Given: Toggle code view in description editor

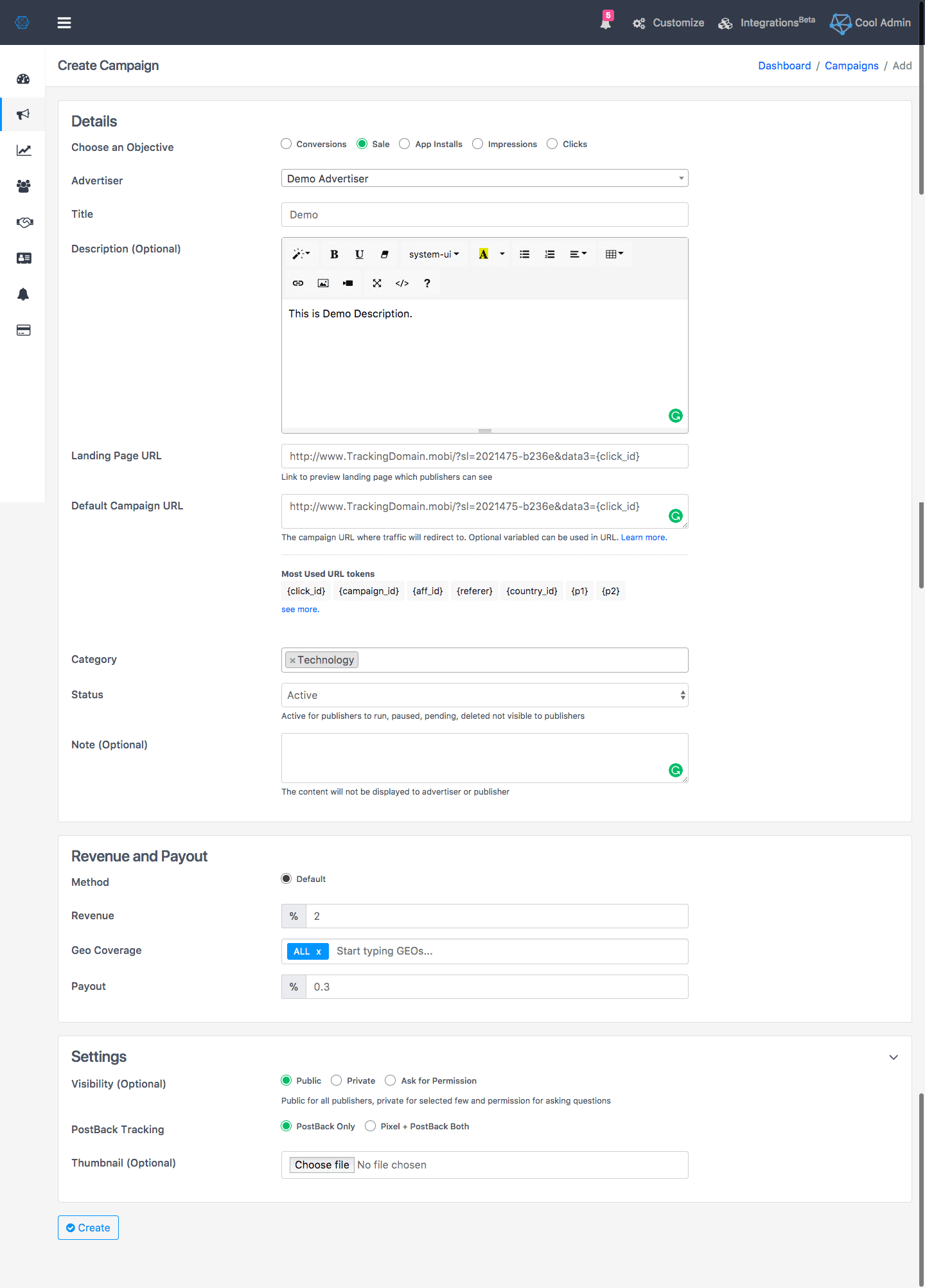Looking at the screenshot, I should coord(402,283).
